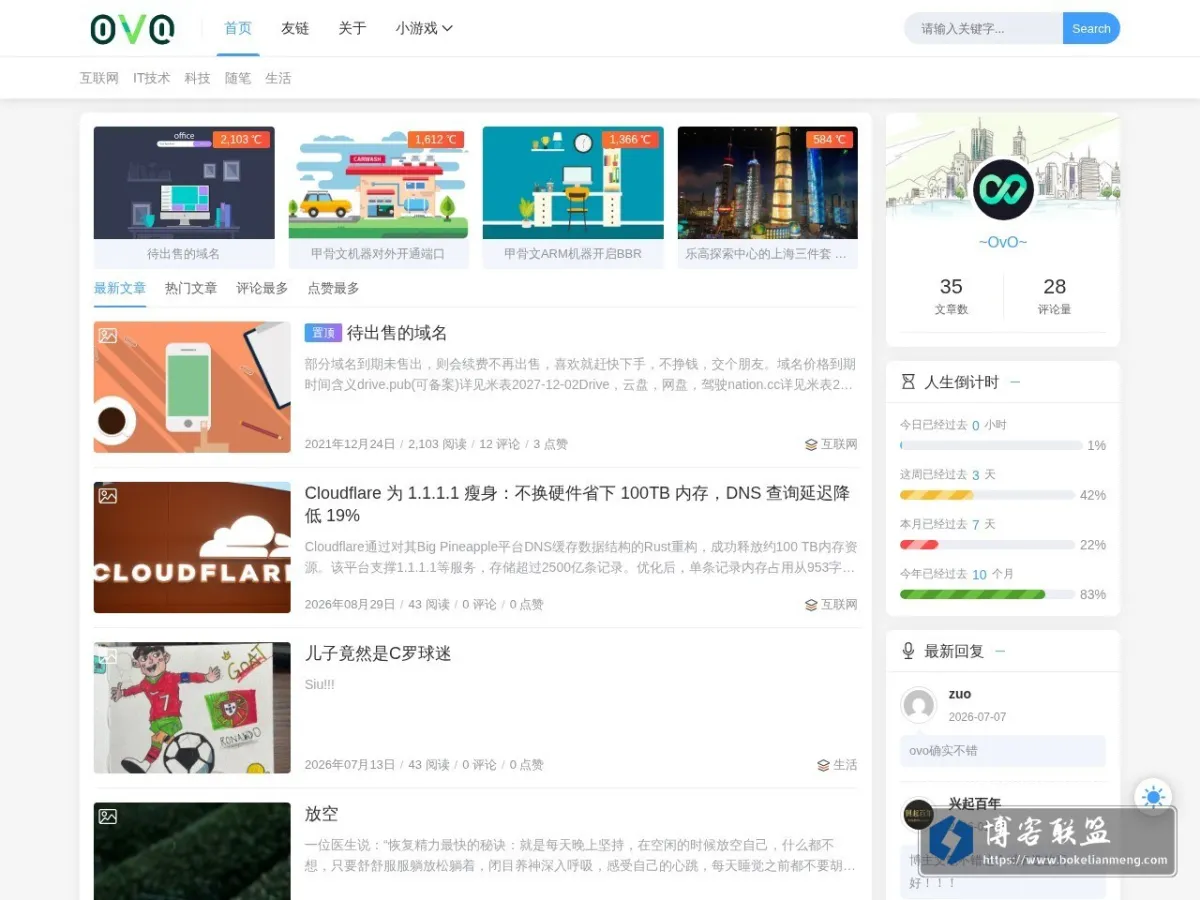Click the hourglass icon beside 人生倒计时
The height and width of the screenshot is (900, 1200).
pyautogui.click(x=908, y=382)
